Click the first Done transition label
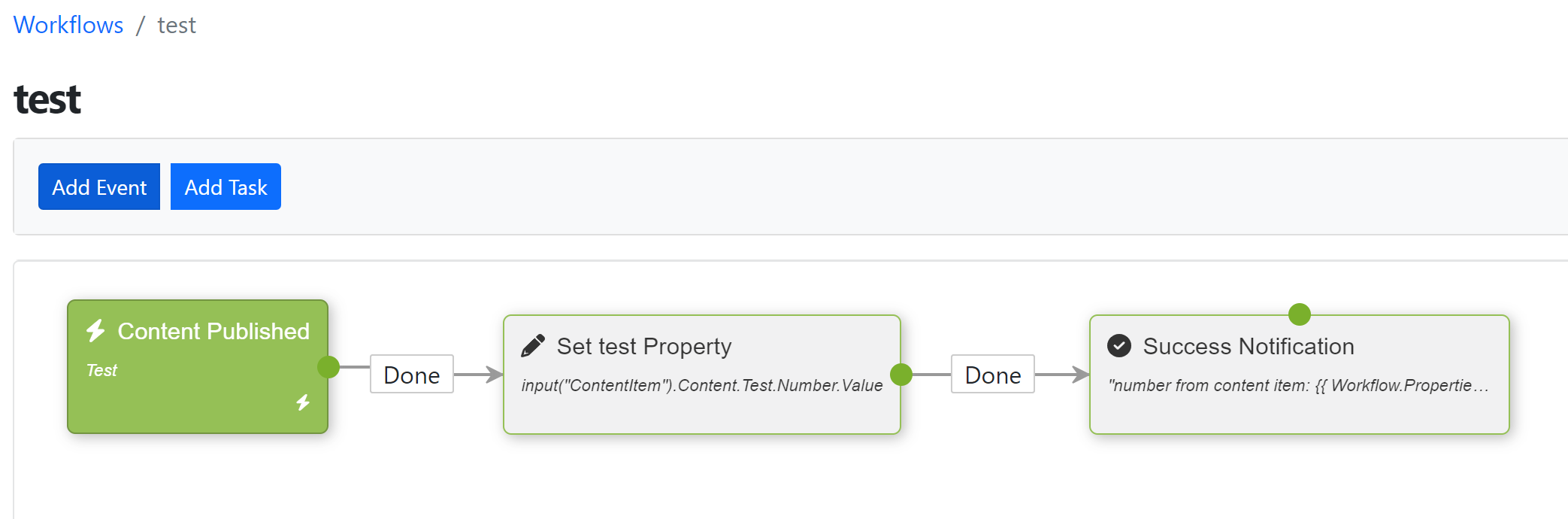 coord(411,374)
